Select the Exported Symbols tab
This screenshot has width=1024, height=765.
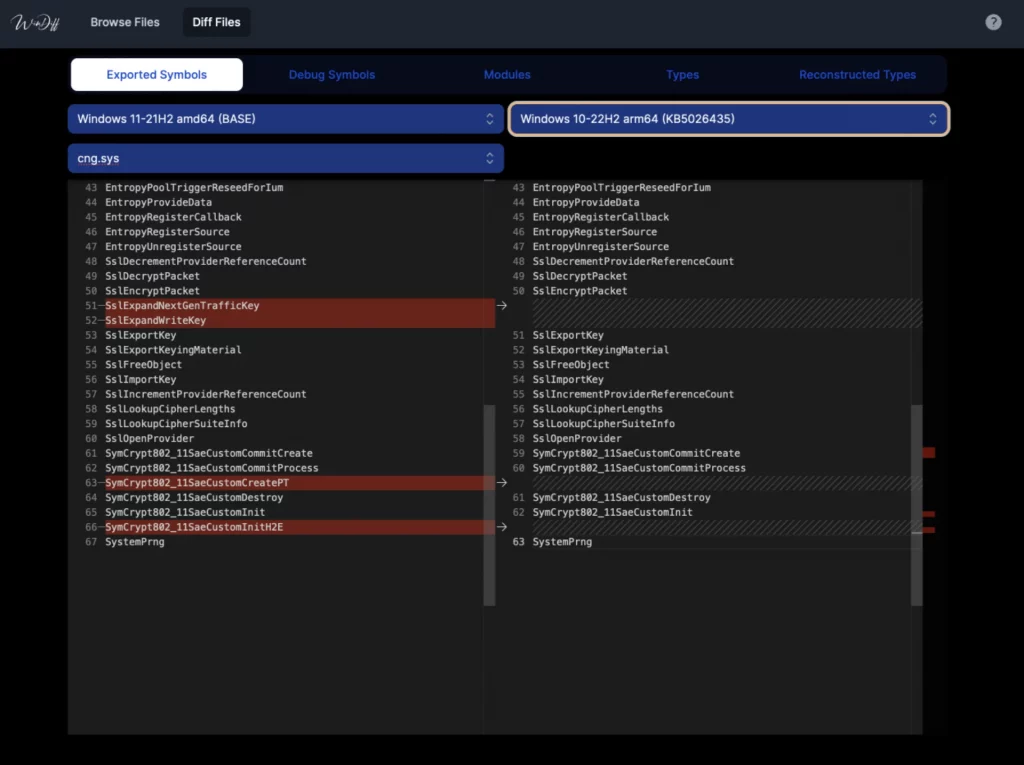pos(157,74)
